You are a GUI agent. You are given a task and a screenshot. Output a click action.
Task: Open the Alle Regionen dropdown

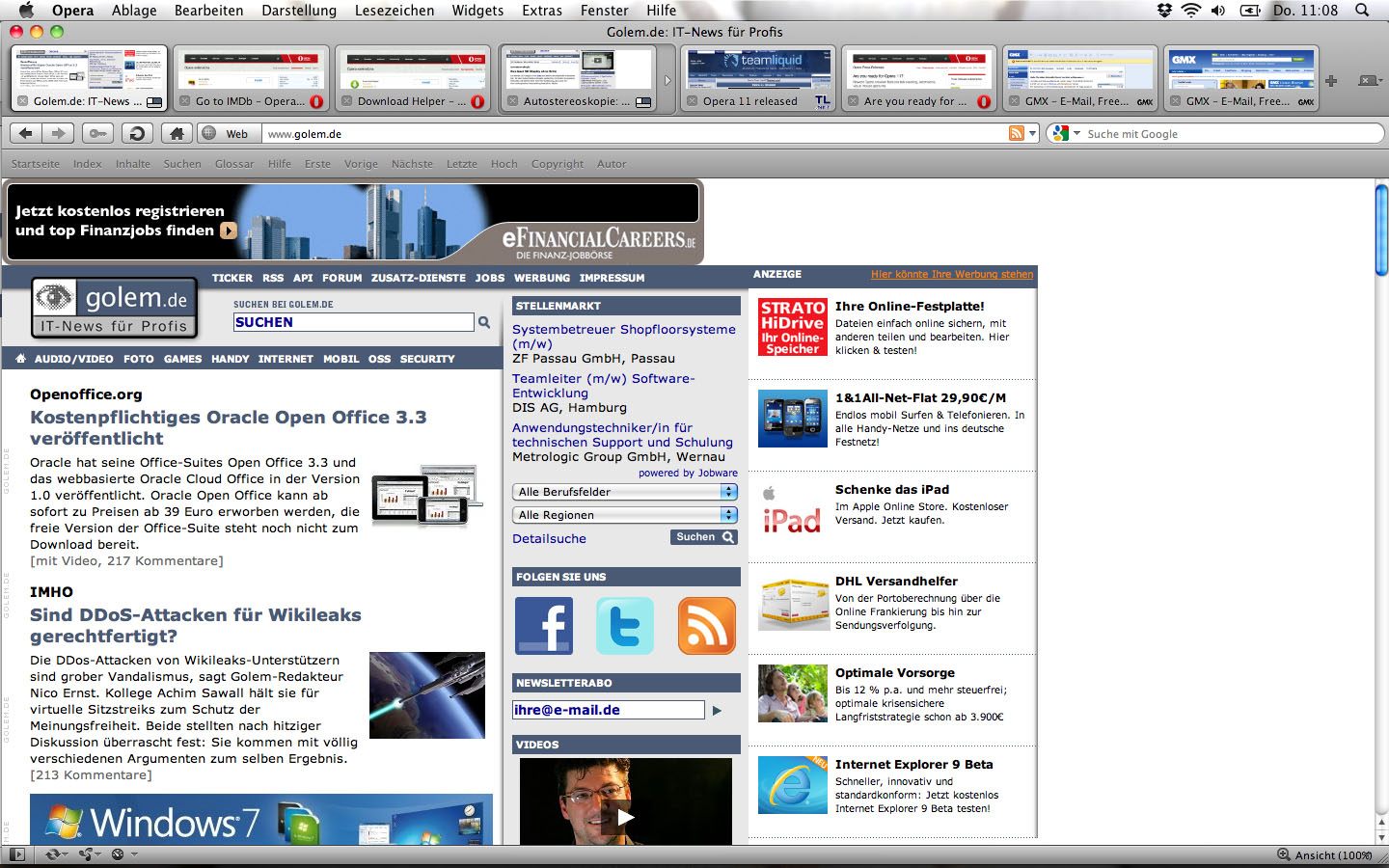tap(626, 515)
